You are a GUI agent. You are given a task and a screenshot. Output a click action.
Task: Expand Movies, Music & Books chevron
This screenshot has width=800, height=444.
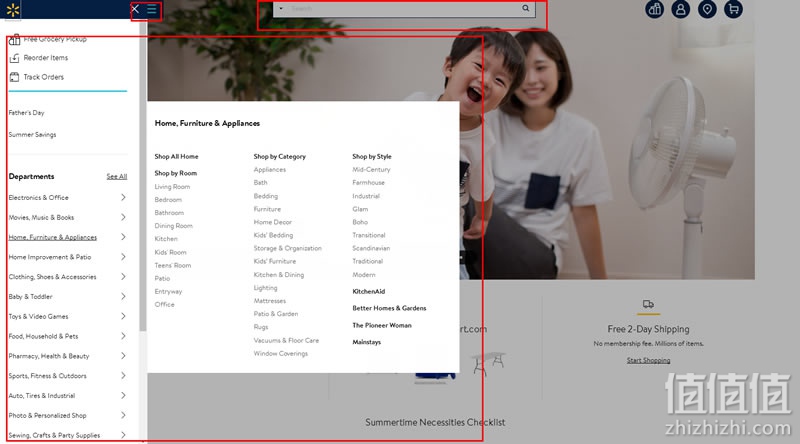click(x=123, y=217)
